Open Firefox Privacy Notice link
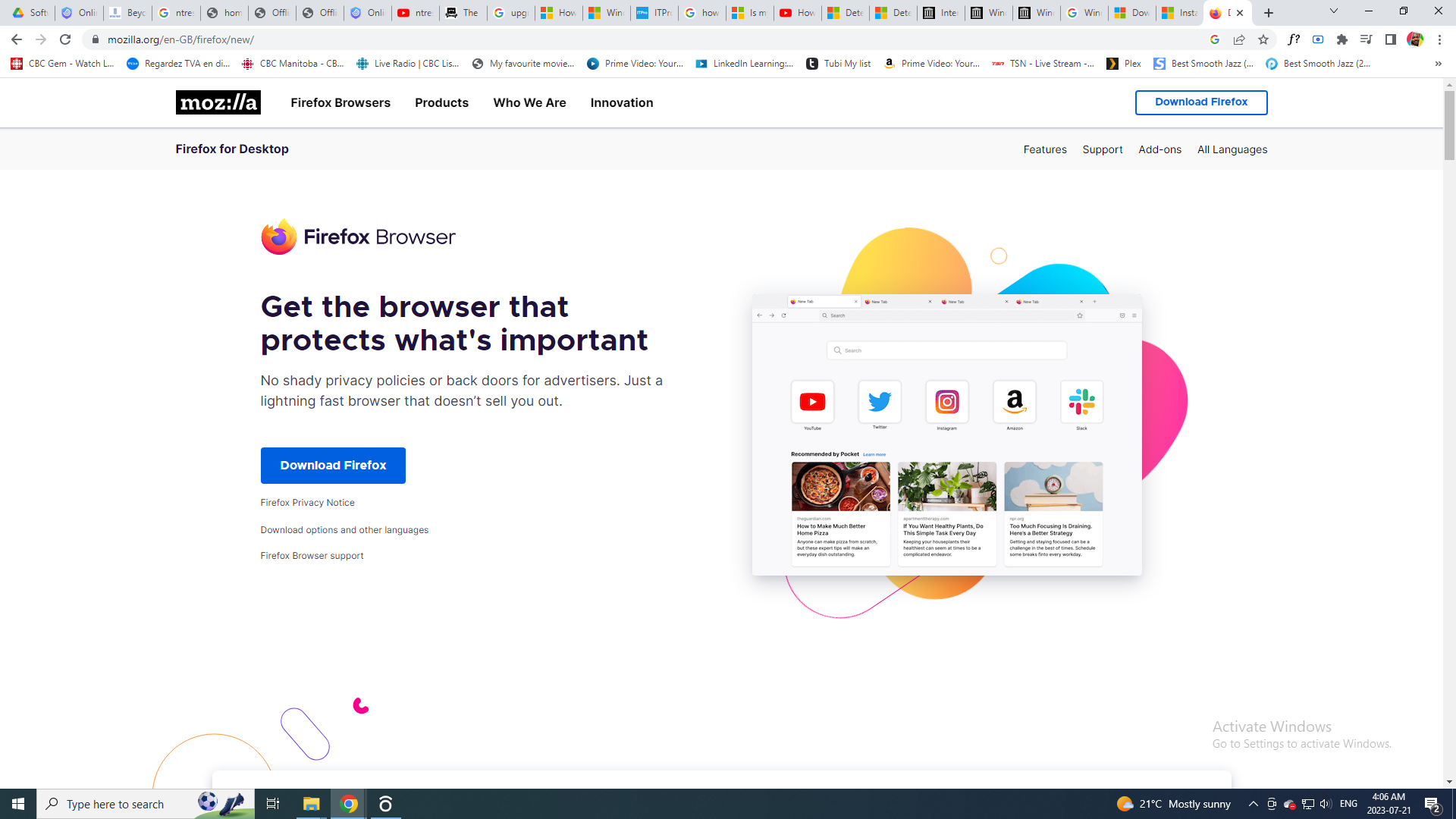The height and width of the screenshot is (819, 1456). 307,503
